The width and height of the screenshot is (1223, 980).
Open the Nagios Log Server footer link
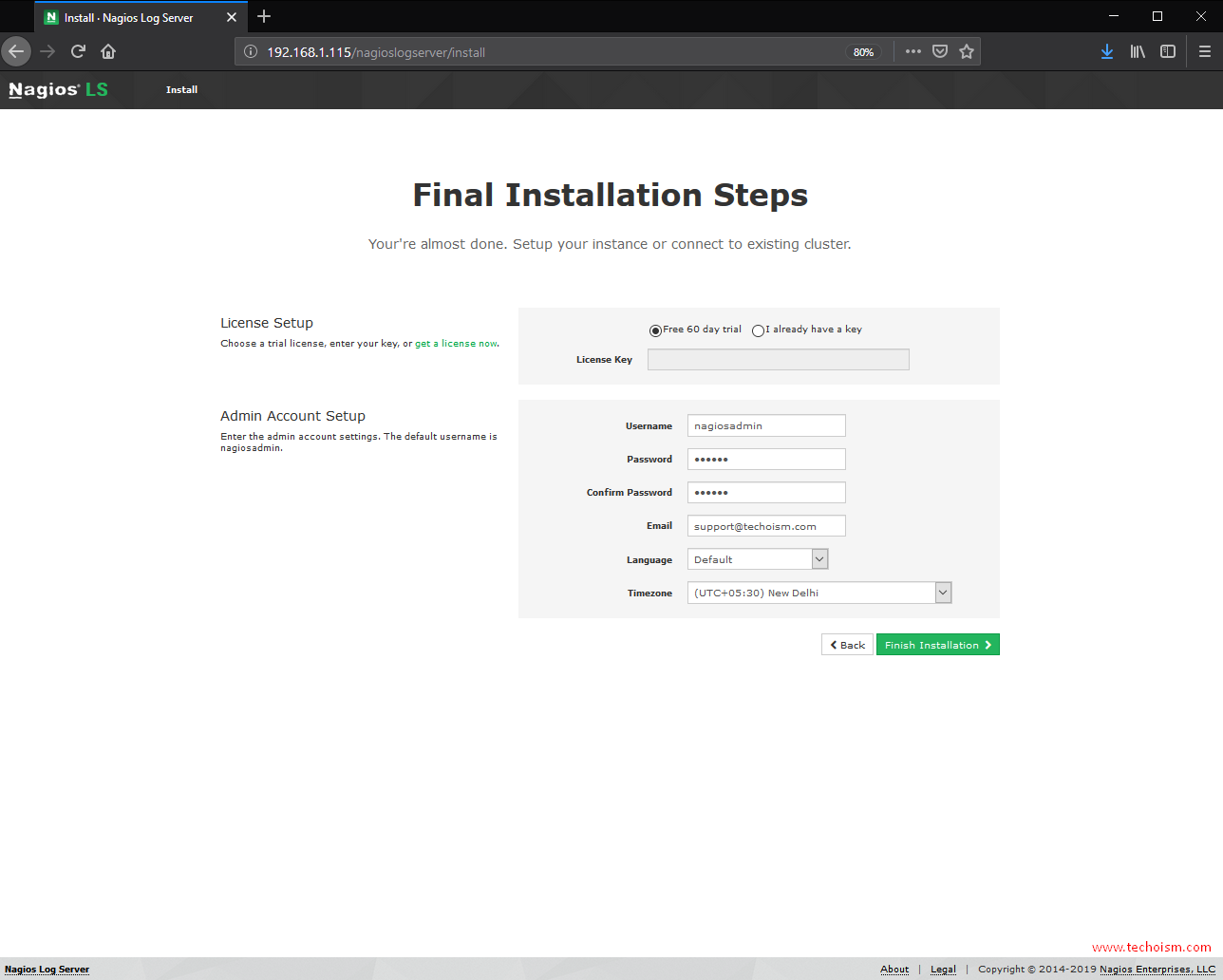coord(47,970)
